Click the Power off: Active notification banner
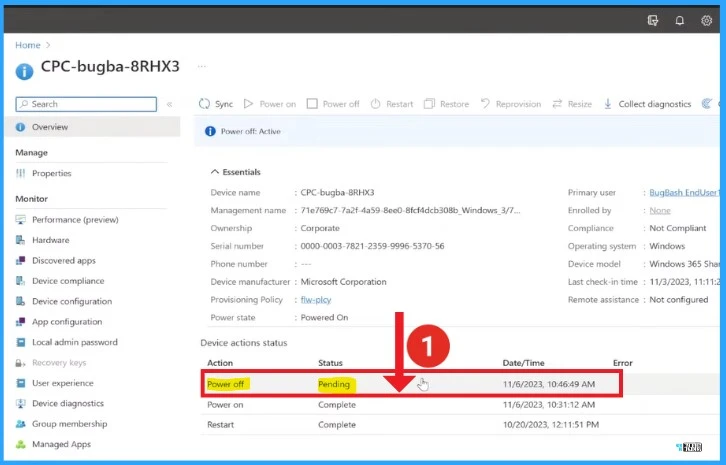This screenshot has width=726, height=465. pyautogui.click(x=457, y=132)
